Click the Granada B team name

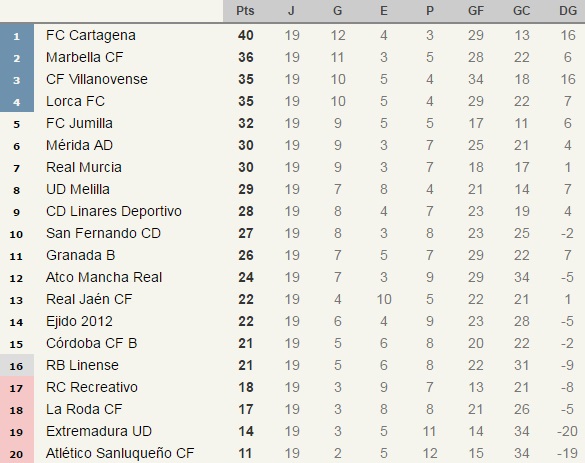coord(81,256)
